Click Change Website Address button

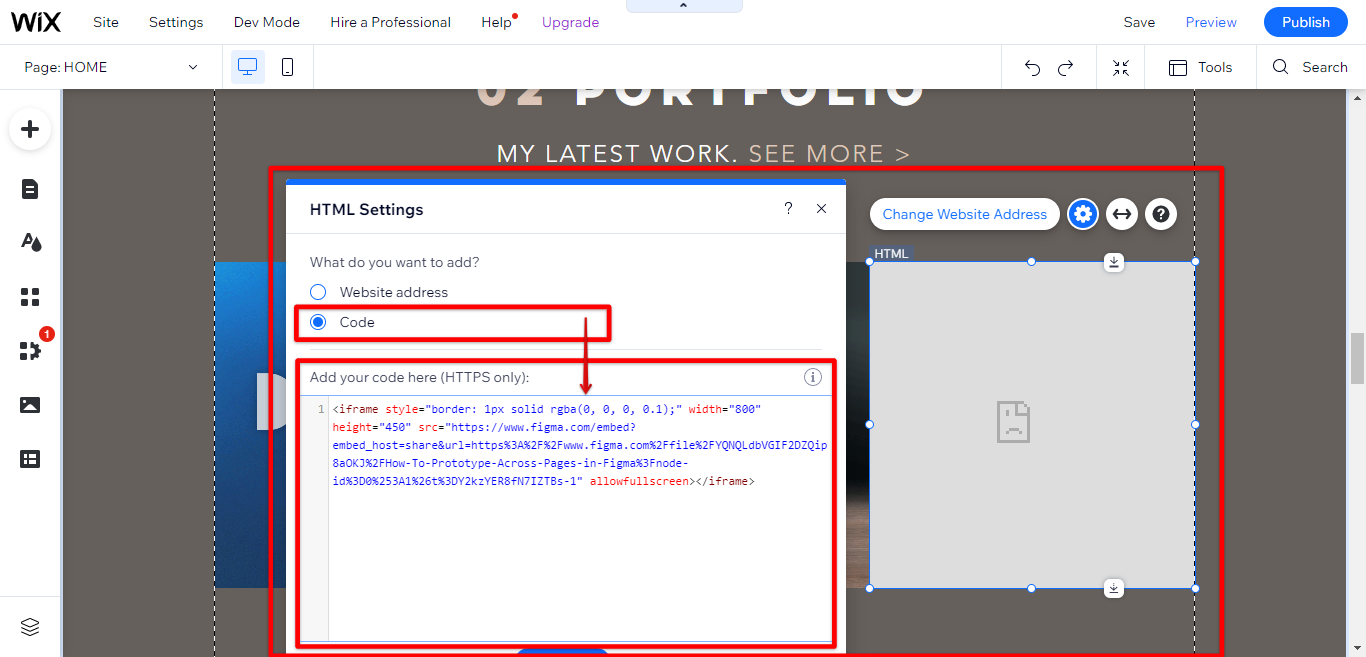(964, 214)
